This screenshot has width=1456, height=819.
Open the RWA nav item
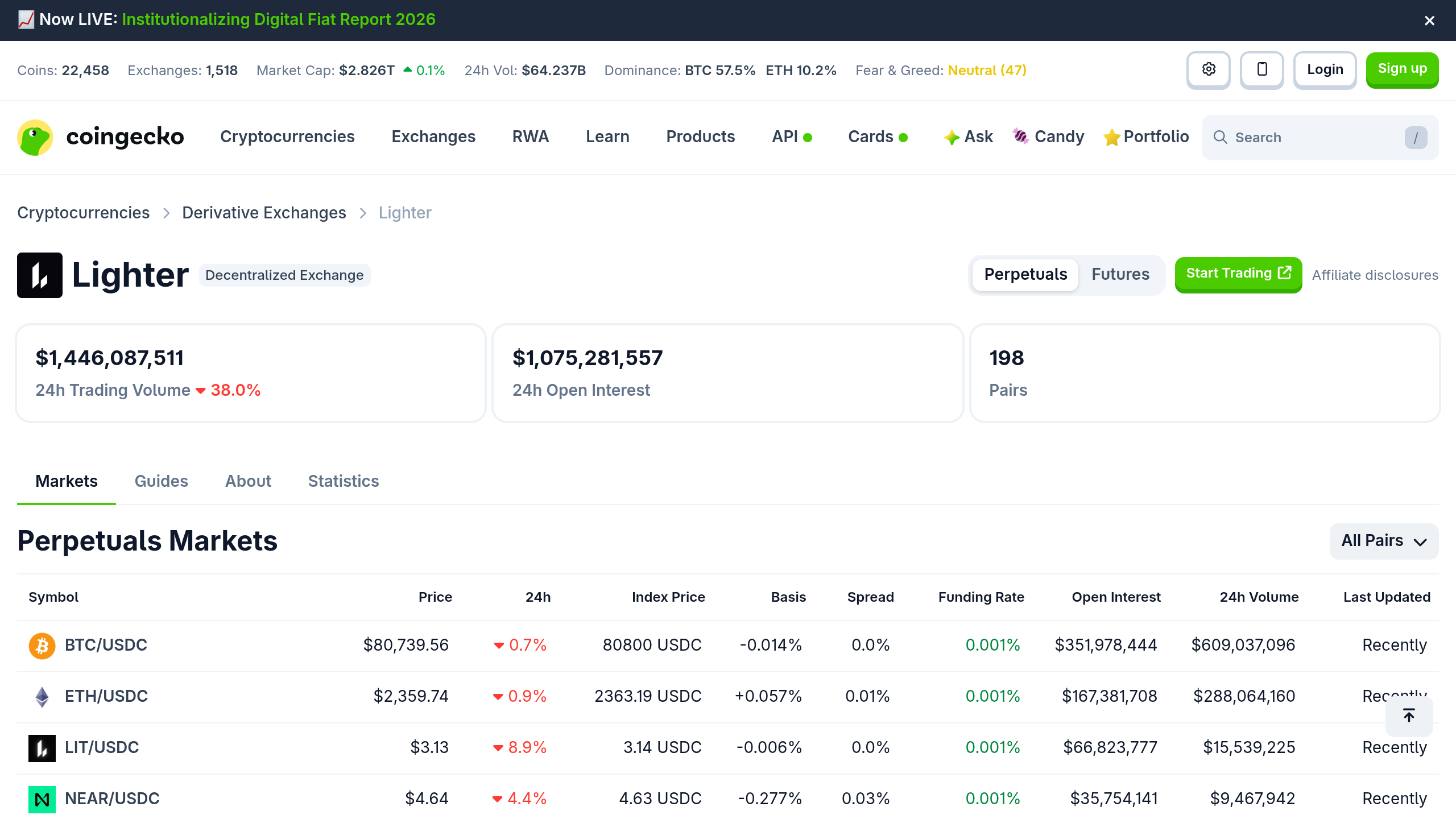point(530,137)
